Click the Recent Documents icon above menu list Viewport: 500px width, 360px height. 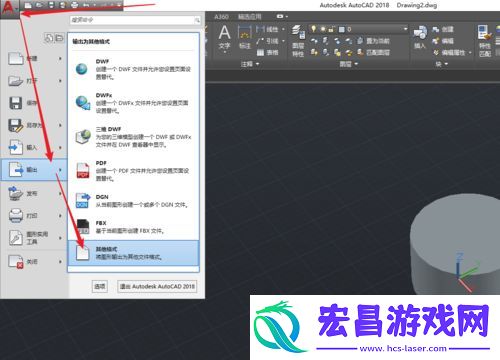pyautogui.click(x=49, y=38)
